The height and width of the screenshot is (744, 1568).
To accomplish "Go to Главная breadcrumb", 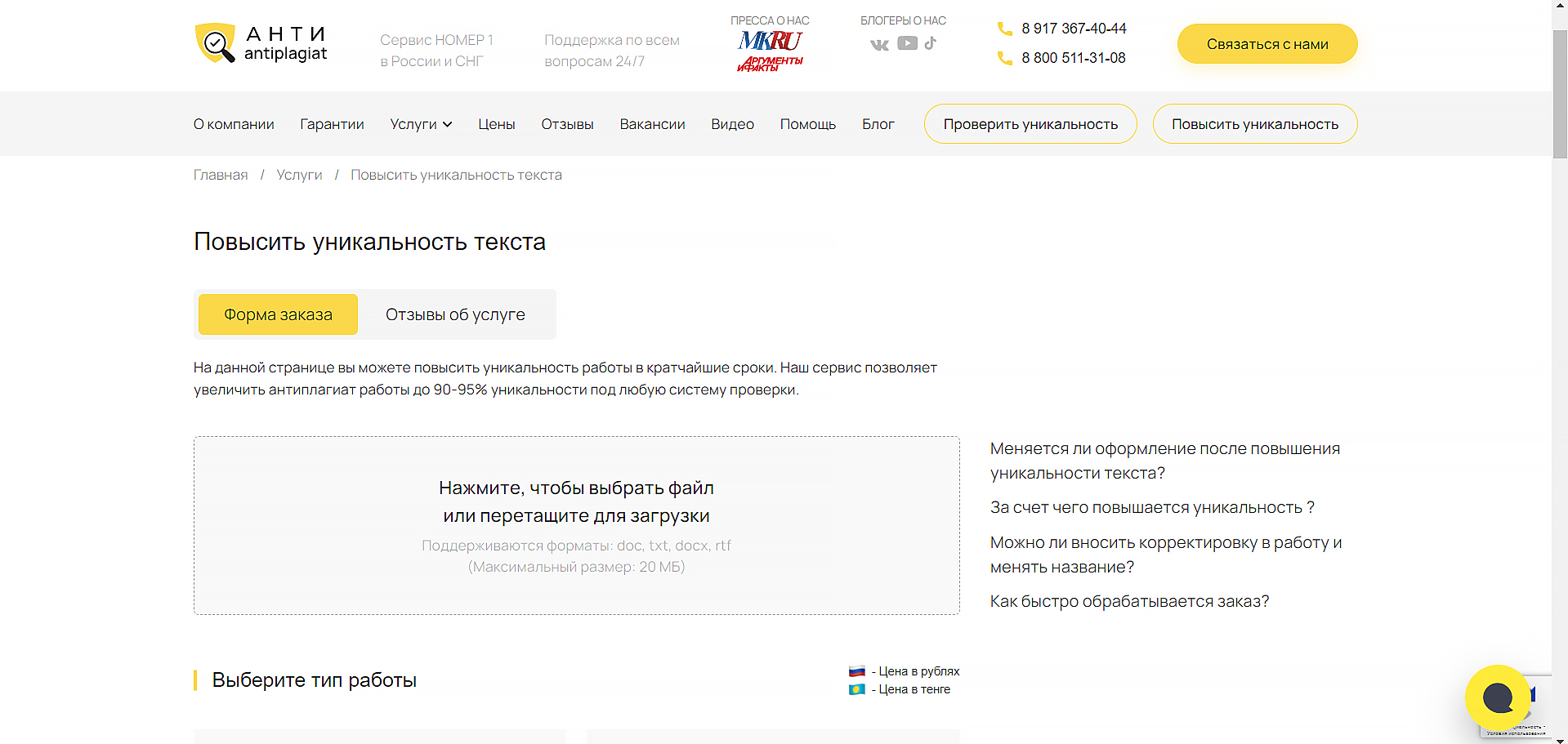I will 221,175.
